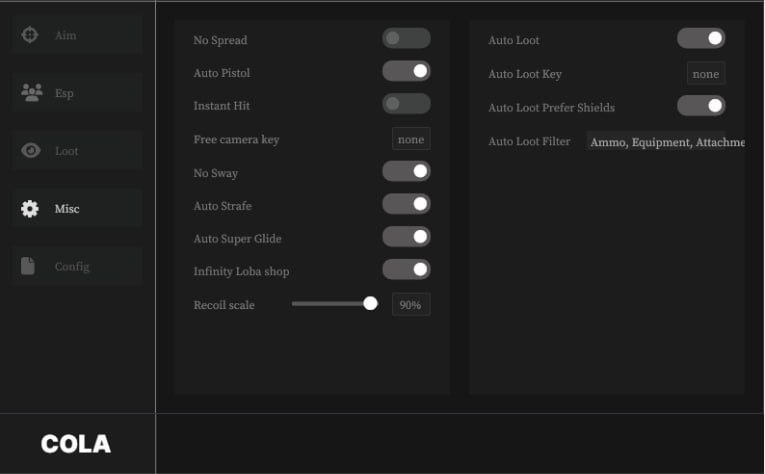
Task: Turn off the Auto Pistol switch
Action: (406, 71)
